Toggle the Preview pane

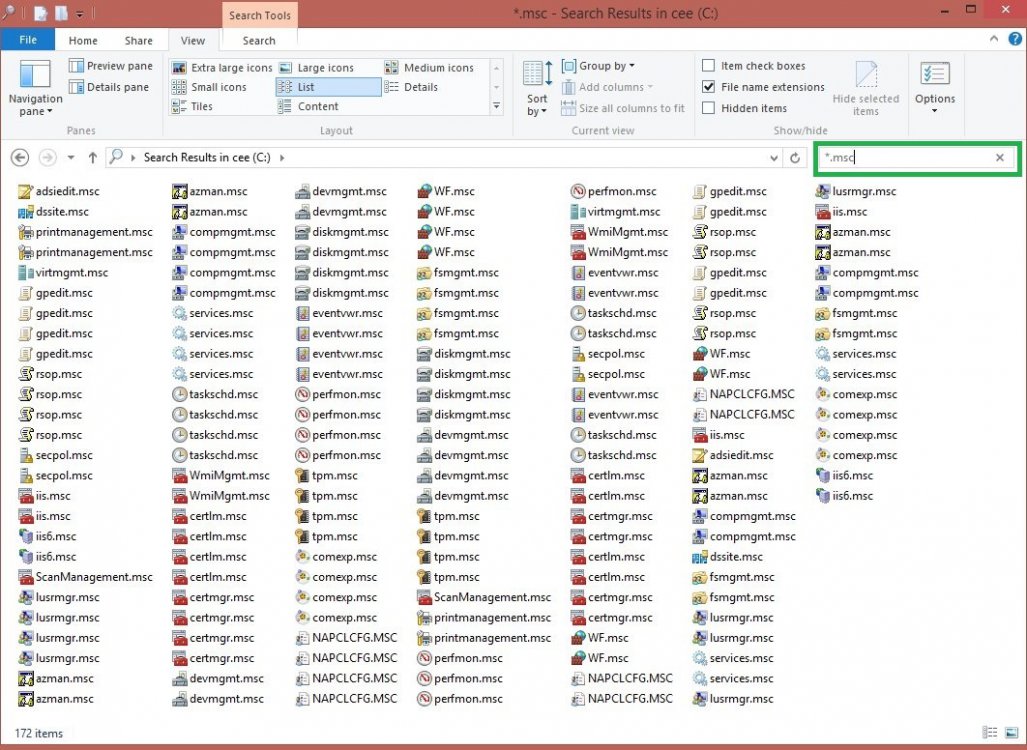coord(111,66)
